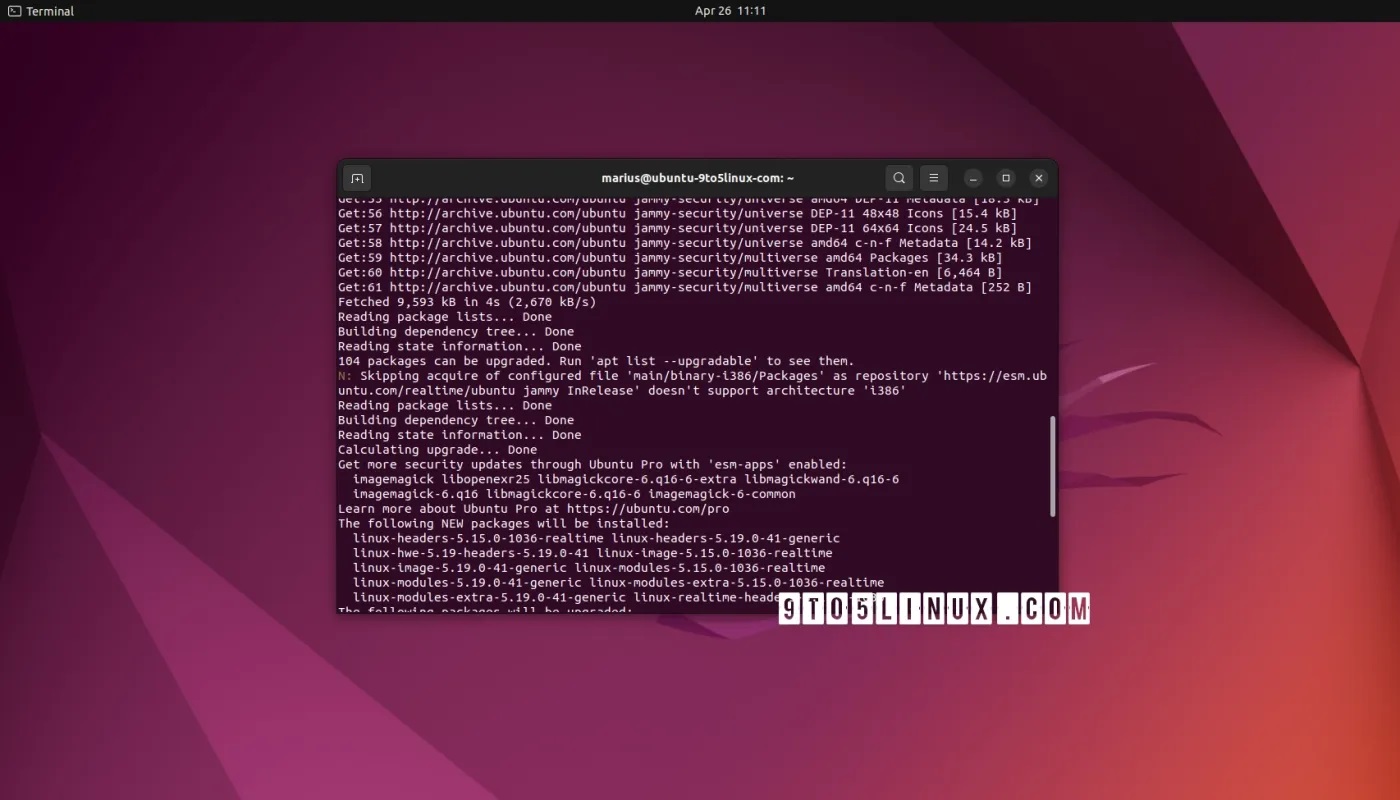The height and width of the screenshot is (800, 1400).
Task: Close the terminal window
Action: pos(1039,178)
